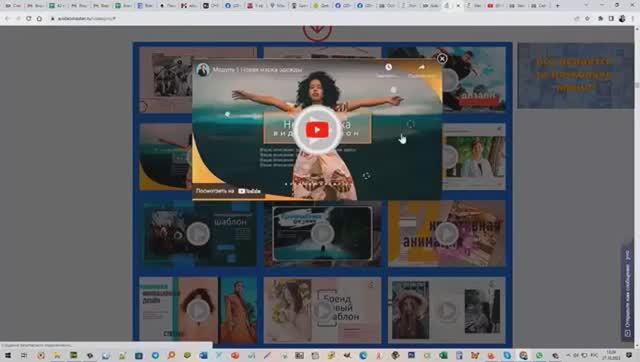This screenshot has width=640, height=362.
Task: Open Task View on the taskbar
Action: [24, 355]
